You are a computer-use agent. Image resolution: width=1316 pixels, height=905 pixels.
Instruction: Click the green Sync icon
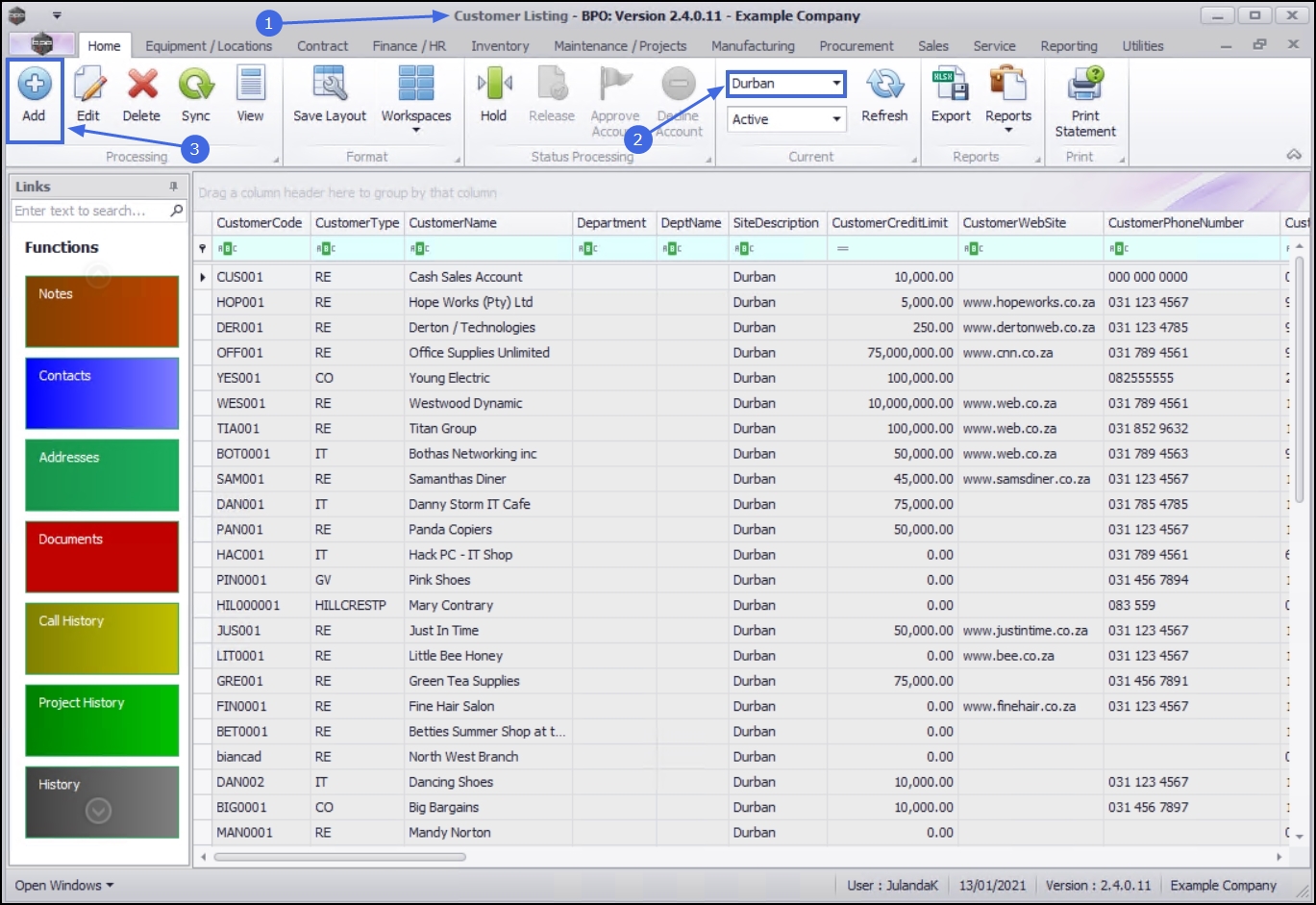point(196,87)
